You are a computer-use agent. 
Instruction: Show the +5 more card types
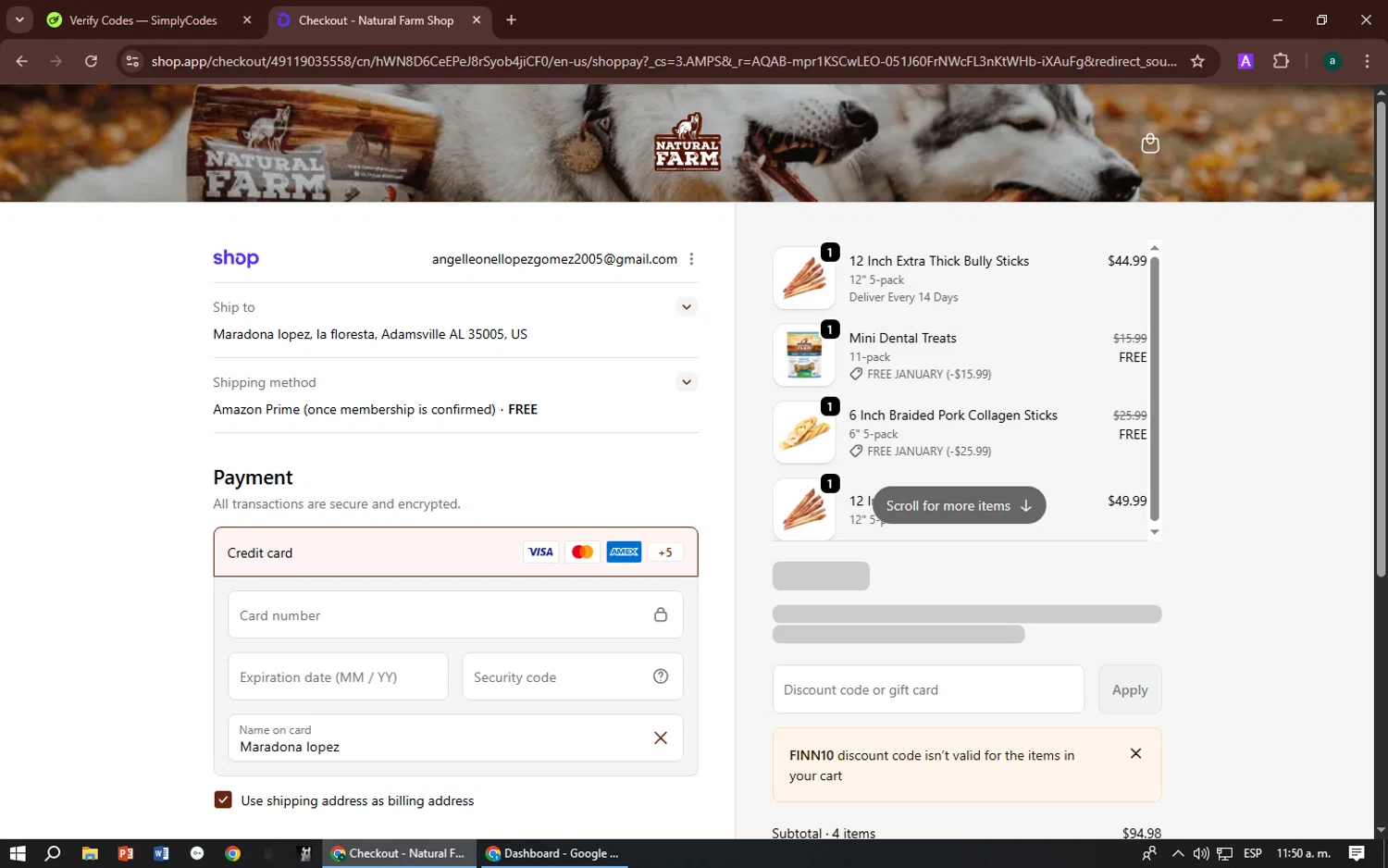coord(665,552)
